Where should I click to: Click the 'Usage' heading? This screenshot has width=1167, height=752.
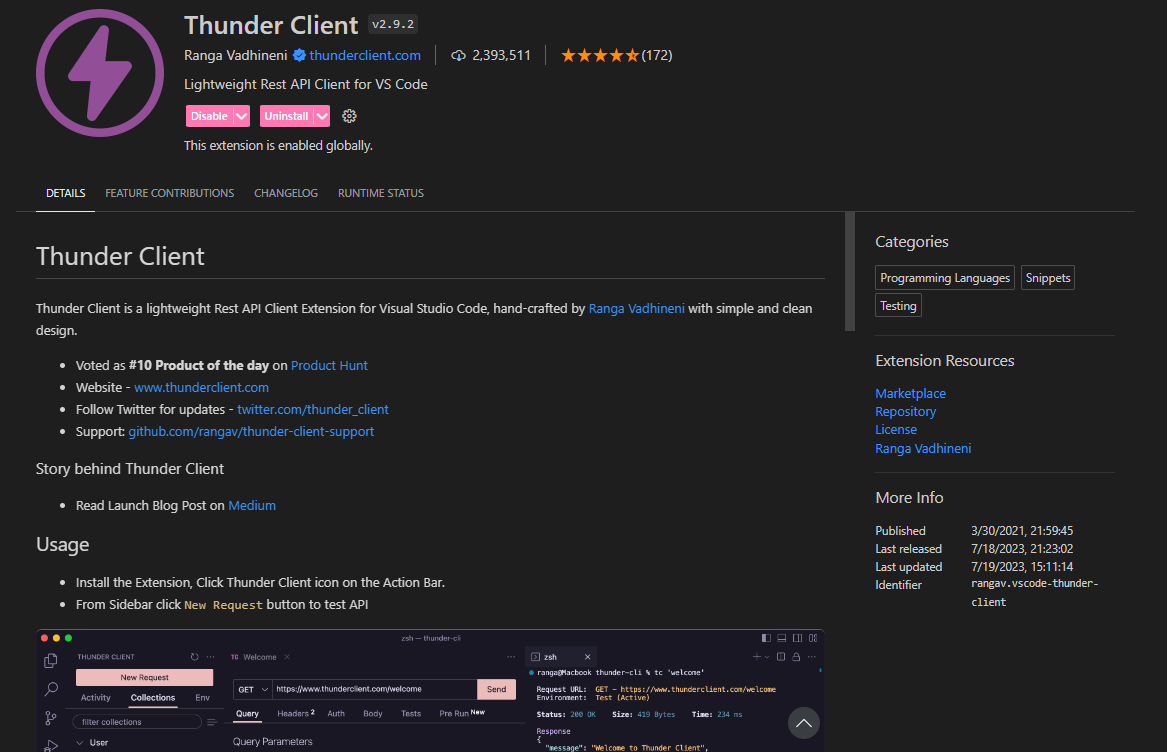(63, 544)
